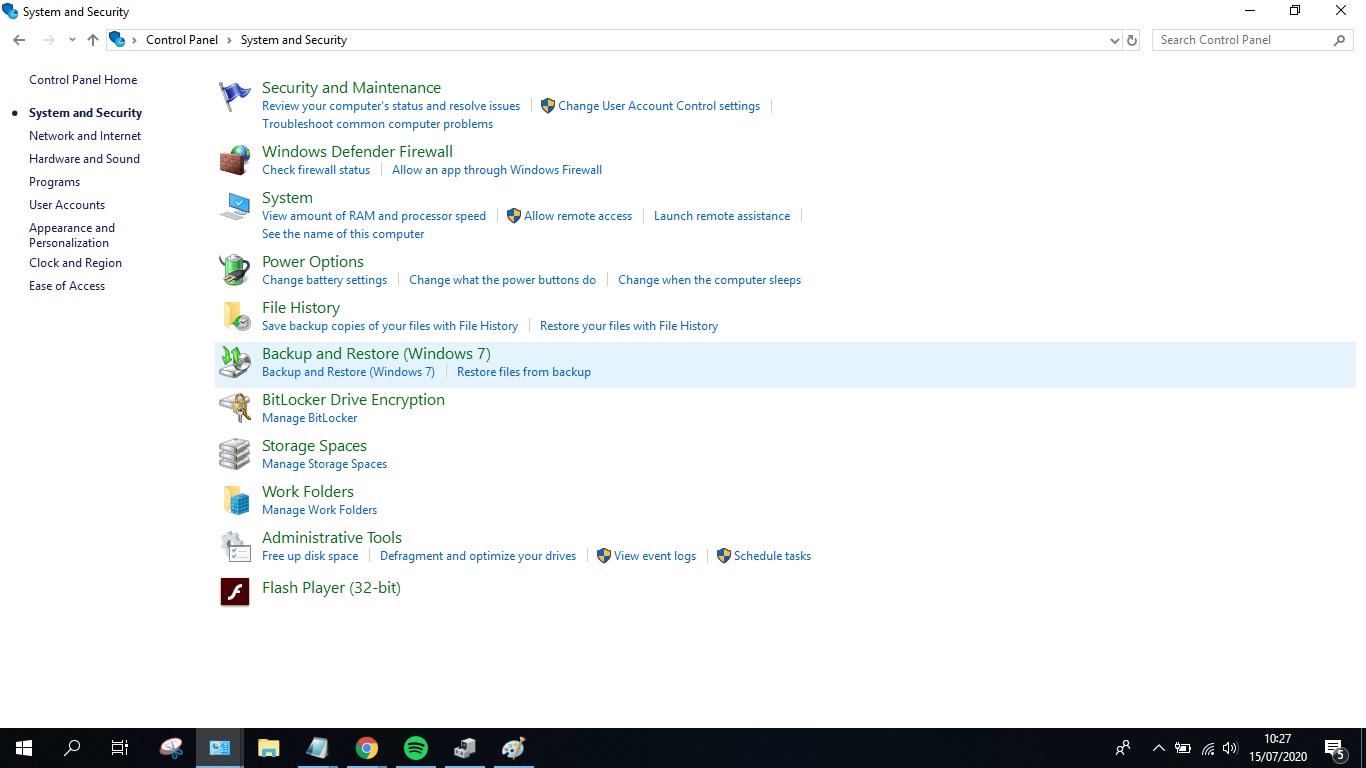Open Check firewall status link
The height and width of the screenshot is (768, 1366).
(316, 170)
